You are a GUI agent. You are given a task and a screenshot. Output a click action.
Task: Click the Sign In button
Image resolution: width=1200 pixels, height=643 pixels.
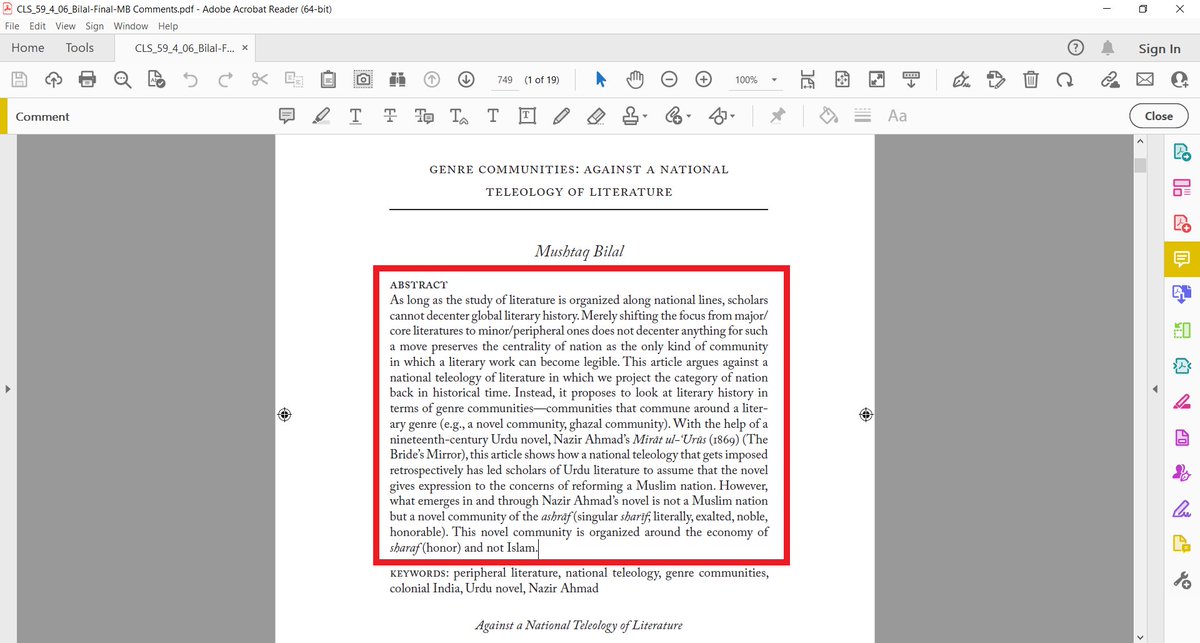1159,48
